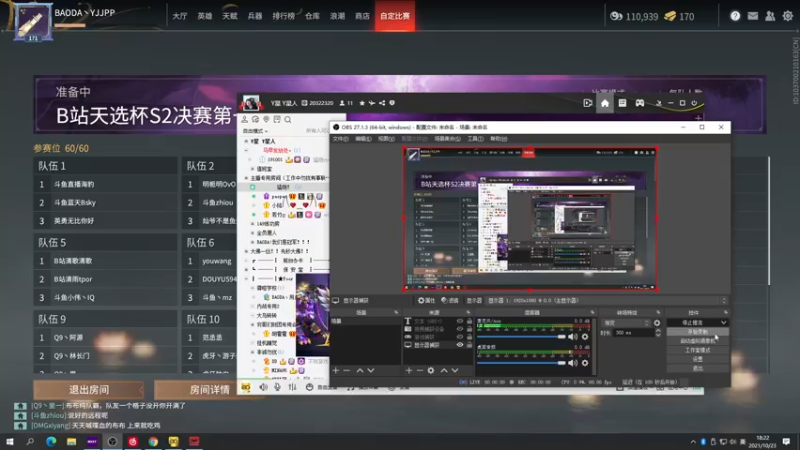Viewport: 800px width, 450px height.
Task: Open the OBS File menu
Action: point(340,139)
